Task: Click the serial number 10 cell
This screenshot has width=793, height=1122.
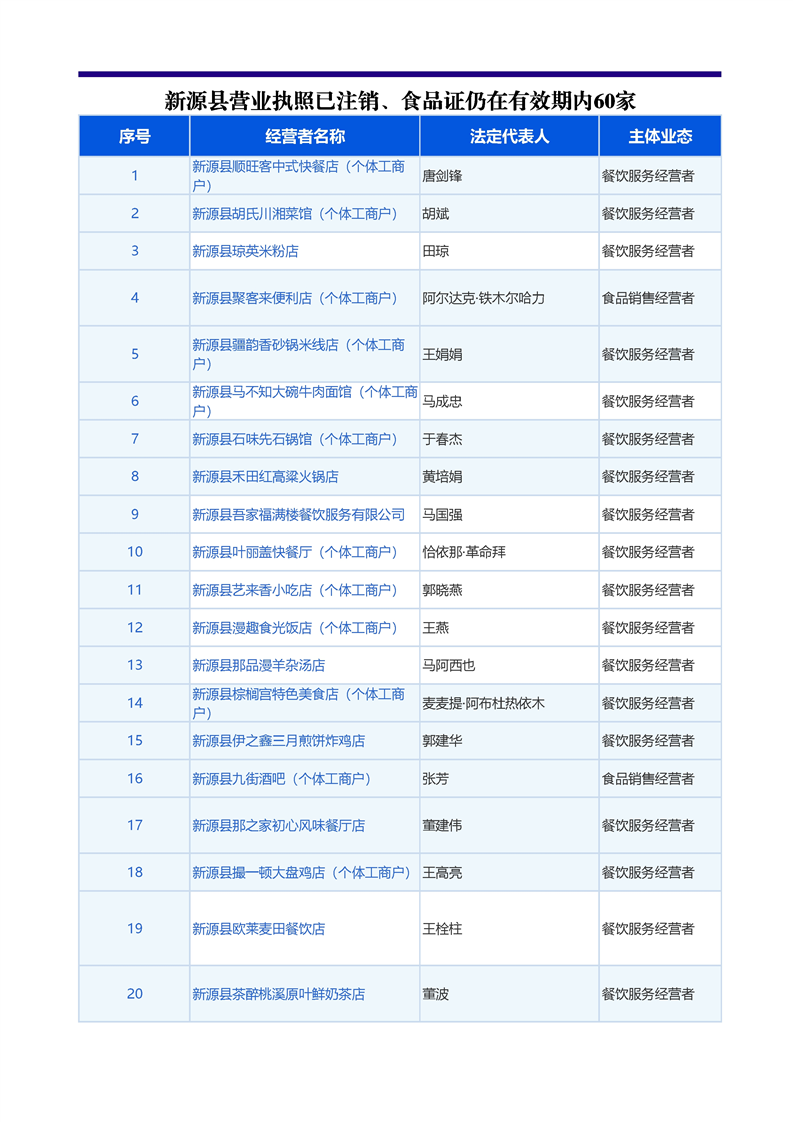Action: [x=134, y=552]
